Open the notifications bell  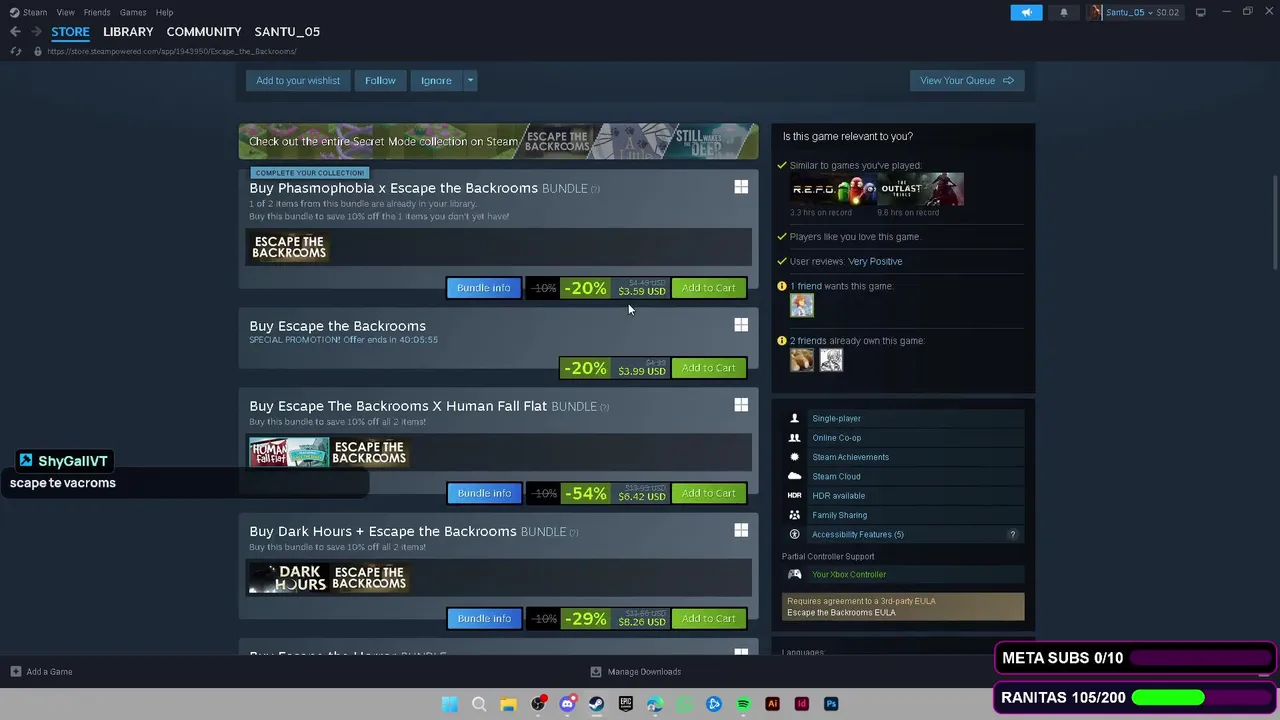[1063, 12]
